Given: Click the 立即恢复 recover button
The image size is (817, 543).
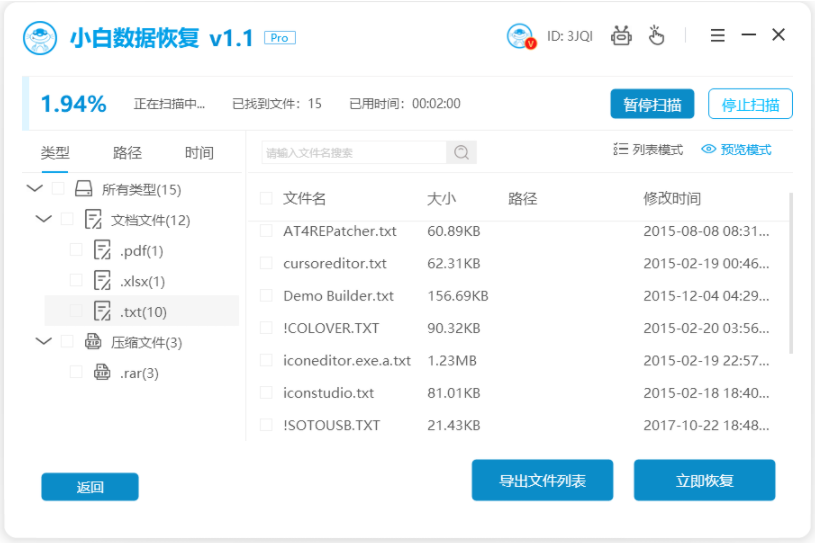Looking at the screenshot, I should pyautogui.click(x=704, y=481).
